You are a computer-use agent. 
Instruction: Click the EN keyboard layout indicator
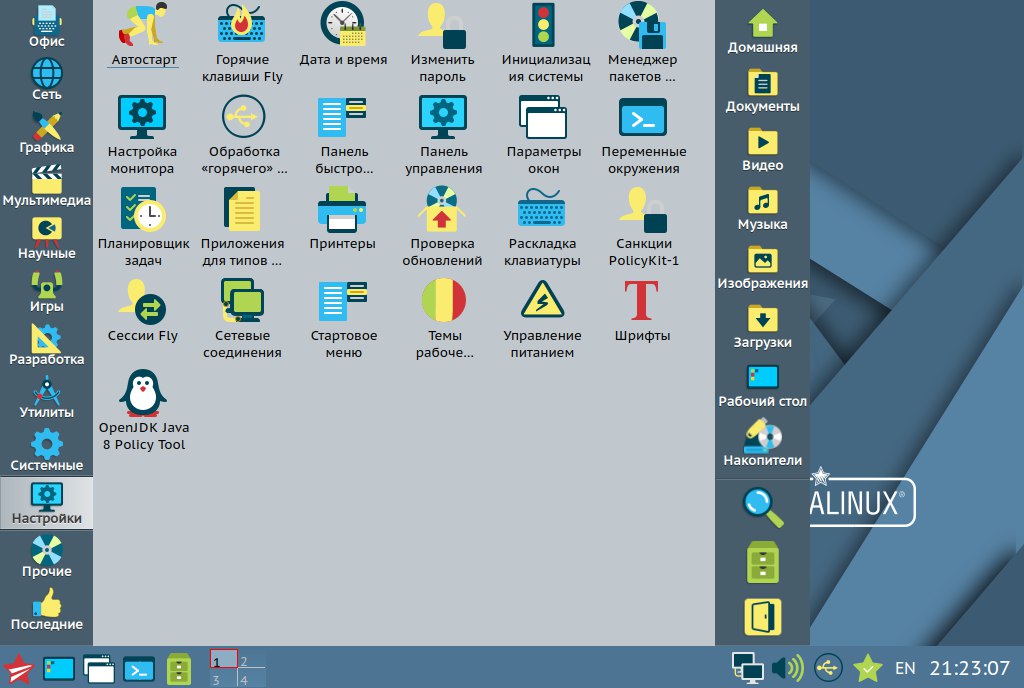coord(905,668)
